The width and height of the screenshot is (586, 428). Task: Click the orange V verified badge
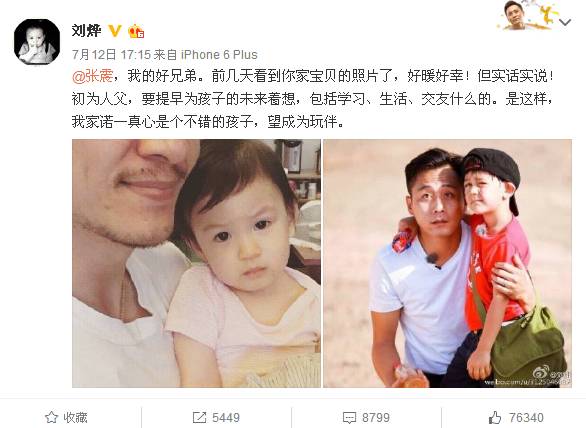115,31
